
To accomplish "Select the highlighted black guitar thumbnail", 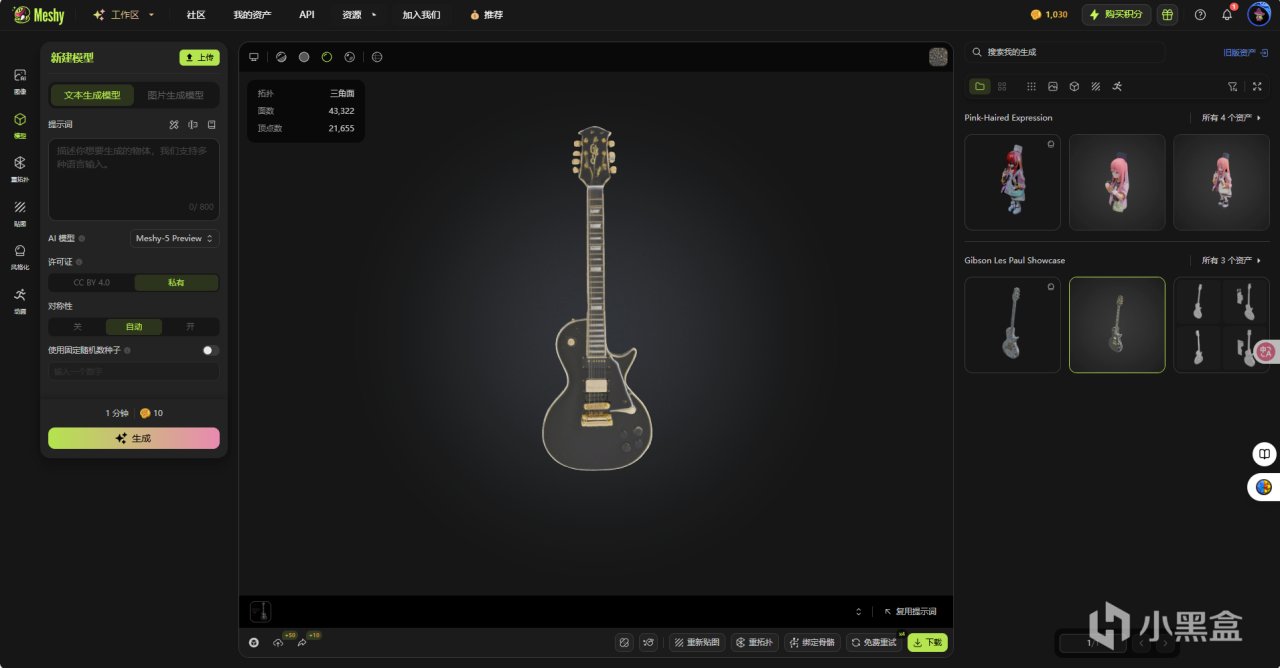I will pyautogui.click(x=1117, y=325).
